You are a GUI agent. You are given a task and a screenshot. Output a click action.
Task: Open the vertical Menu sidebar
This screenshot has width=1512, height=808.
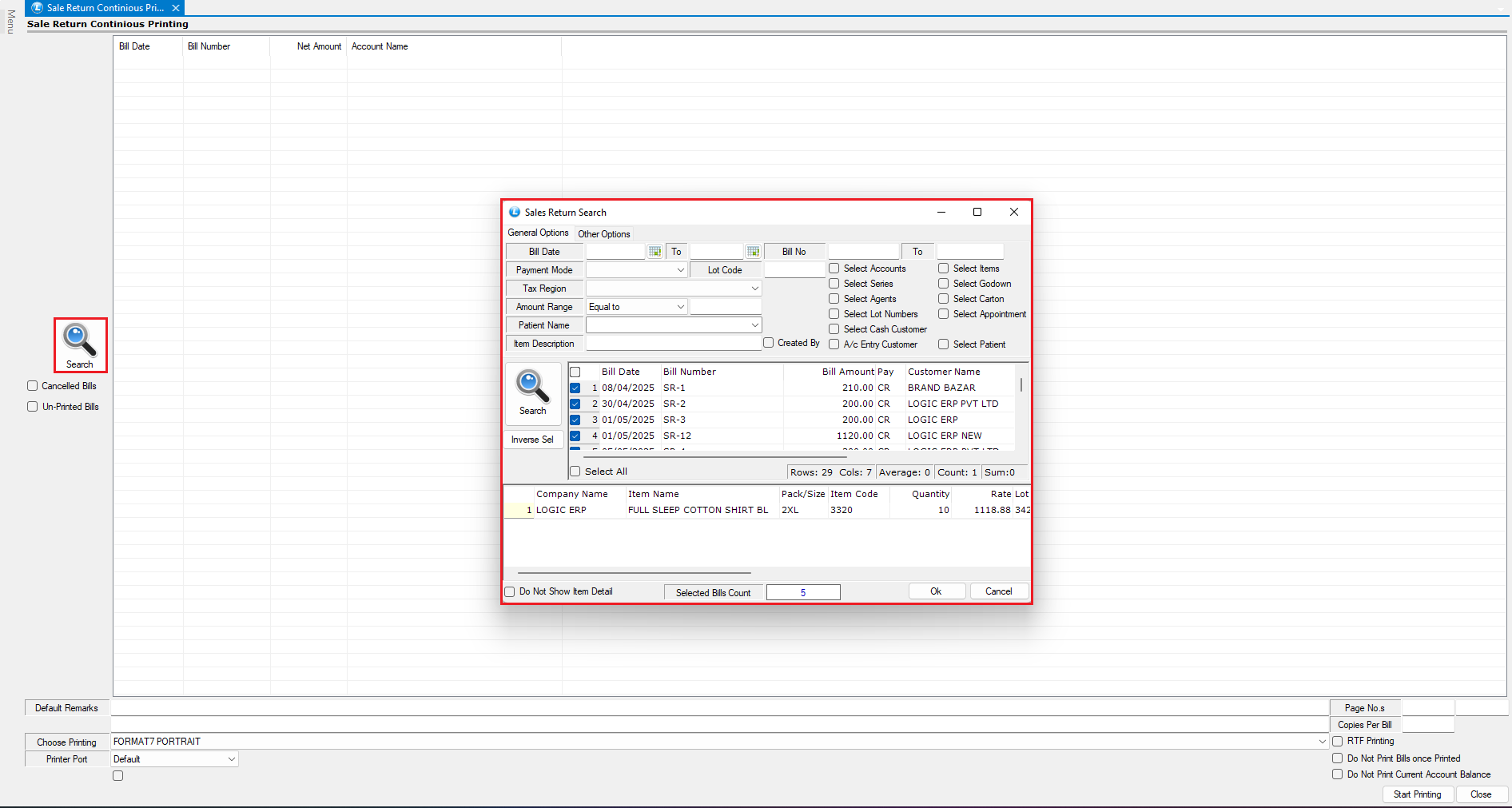(x=10, y=22)
